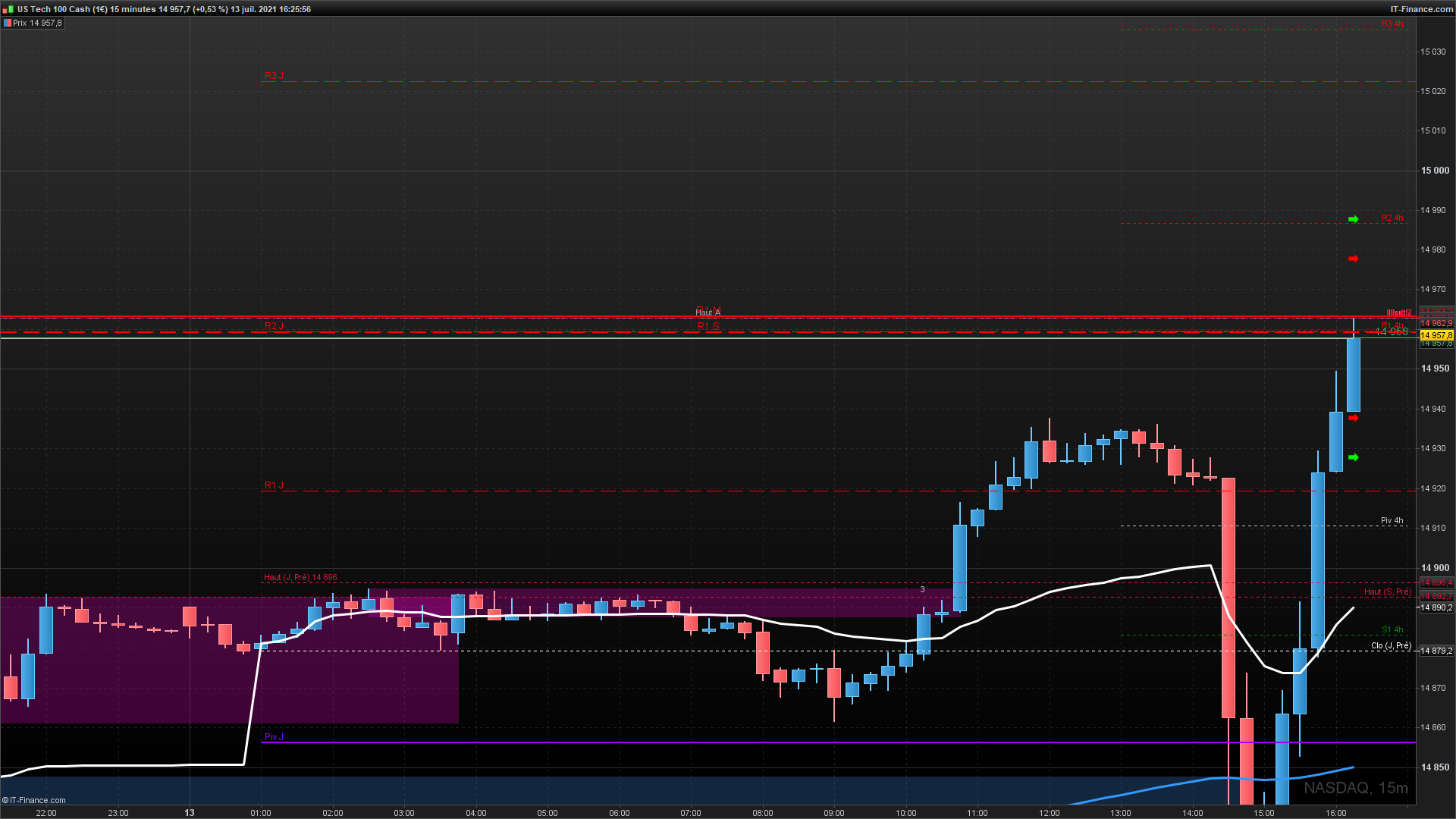Click the IT-Finance.com copyright at bottom left
The width and height of the screenshot is (1456, 819).
pyautogui.click(x=34, y=800)
